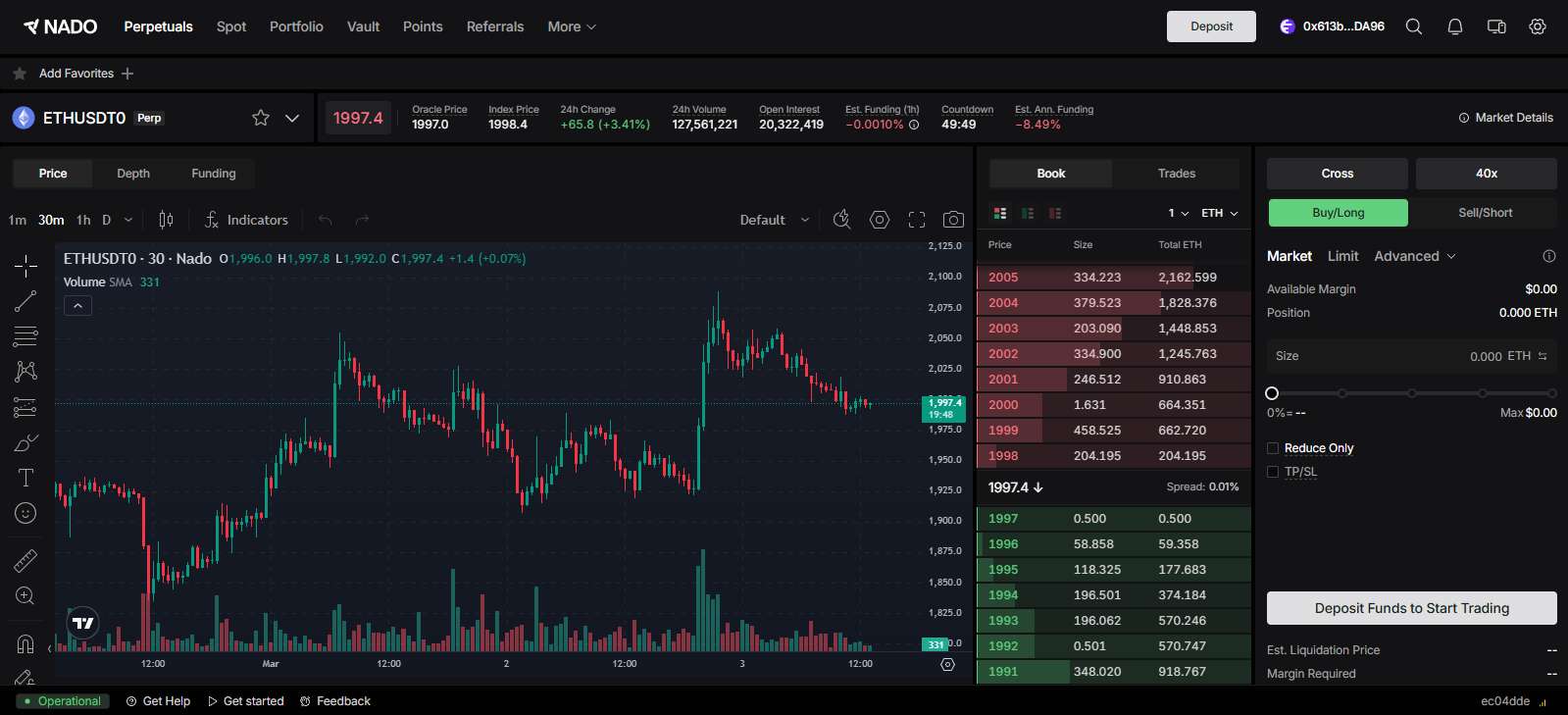Screen dimensions: 1568x715
Task: Open the ETH denomination dropdown in book
Action: pos(1220,213)
